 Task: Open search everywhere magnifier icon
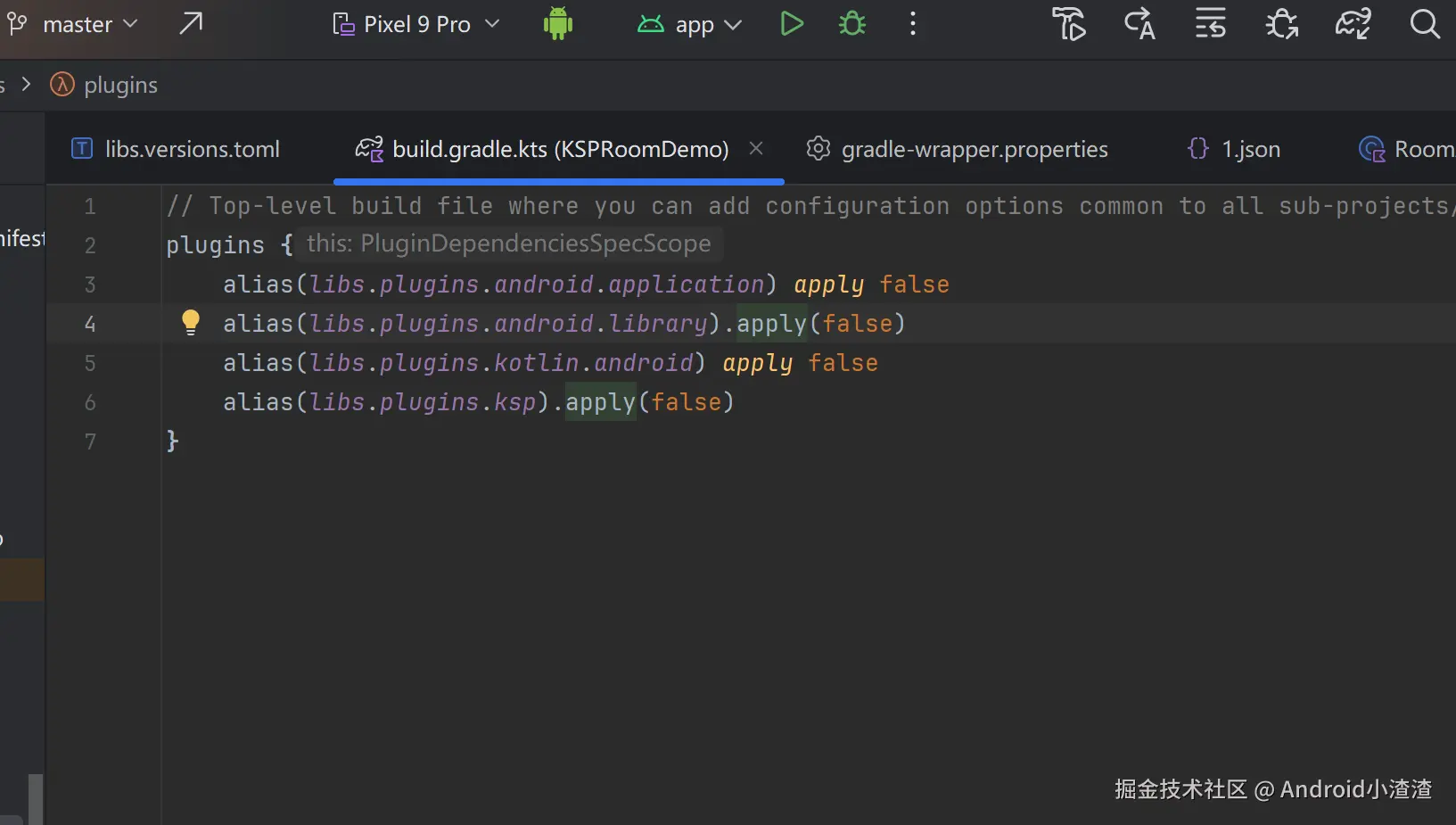(1425, 24)
